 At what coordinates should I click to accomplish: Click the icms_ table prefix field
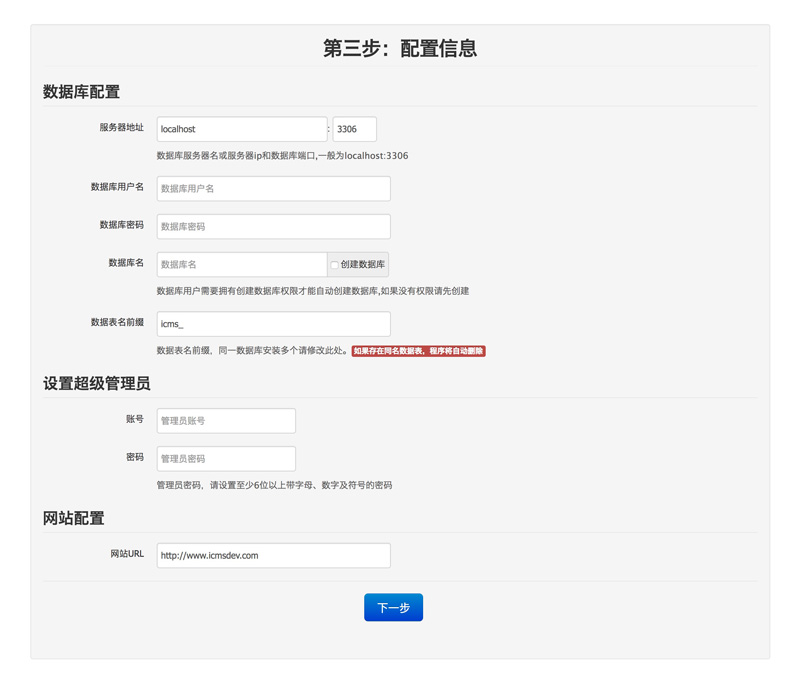click(273, 324)
